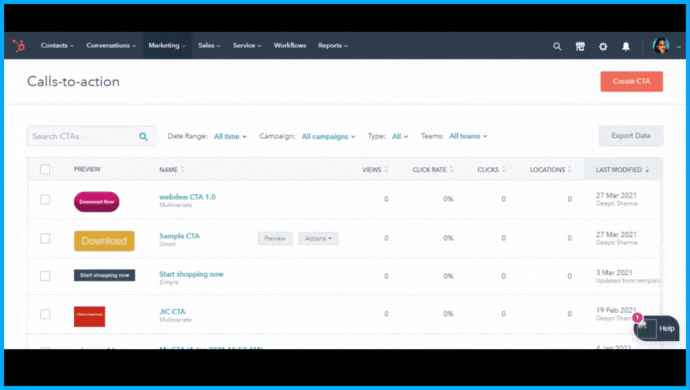Open the Type All dropdown
The width and height of the screenshot is (690, 390).
click(400, 136)
